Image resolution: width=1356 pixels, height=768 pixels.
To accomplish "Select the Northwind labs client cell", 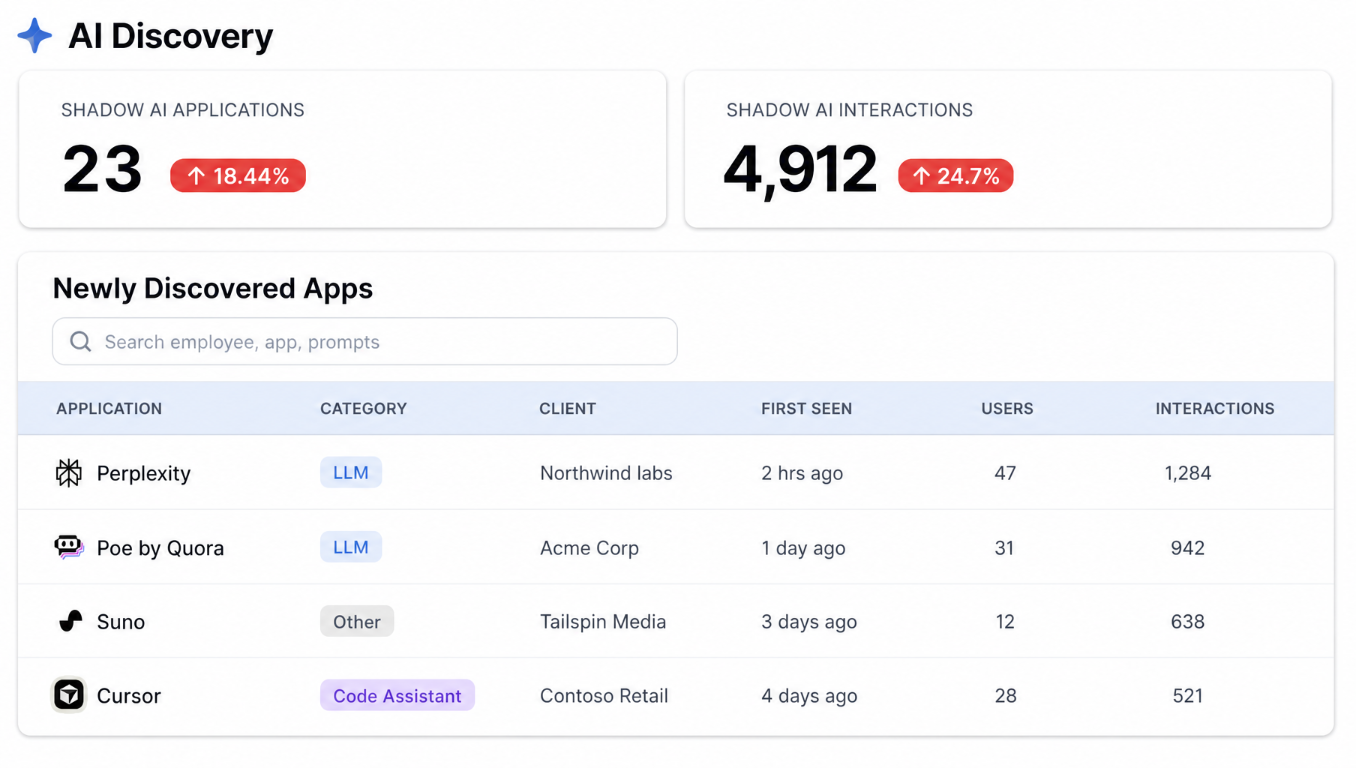I will click(606, 473).
